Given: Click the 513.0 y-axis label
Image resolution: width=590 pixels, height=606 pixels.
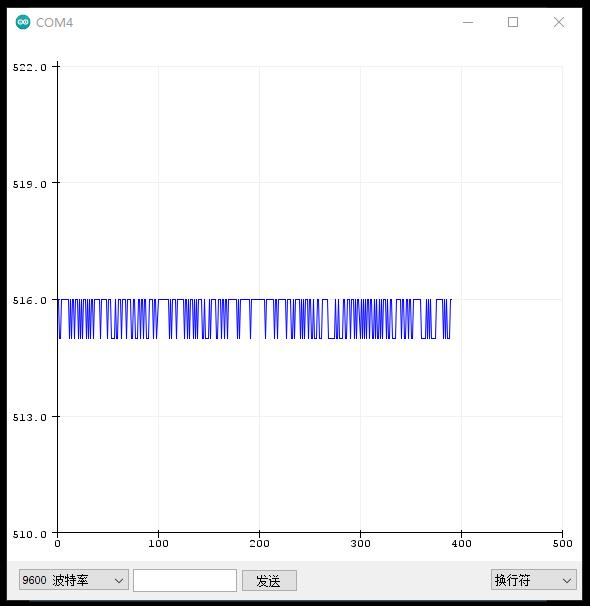Looking at the screenshot, I should pyautogui.click(x=29, y=417).
